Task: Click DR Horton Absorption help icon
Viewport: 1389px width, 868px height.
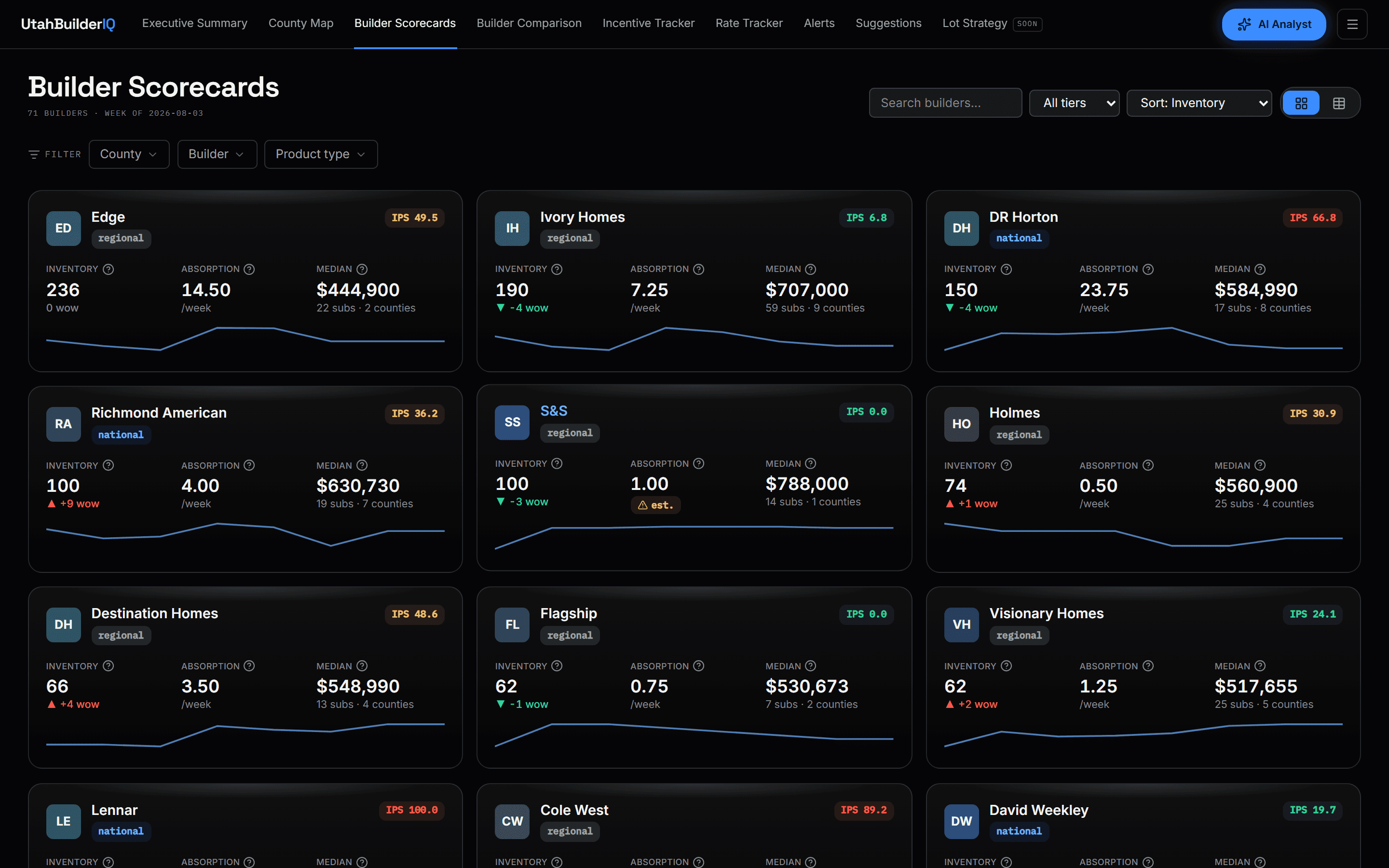Action: [1148, 269]
